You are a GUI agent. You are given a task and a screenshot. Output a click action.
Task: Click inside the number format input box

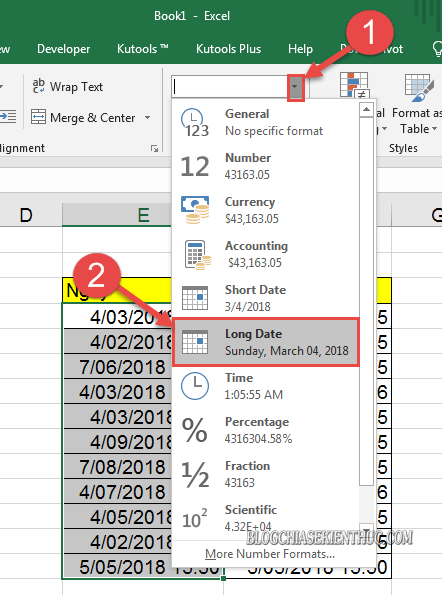(x=230, y=87)
